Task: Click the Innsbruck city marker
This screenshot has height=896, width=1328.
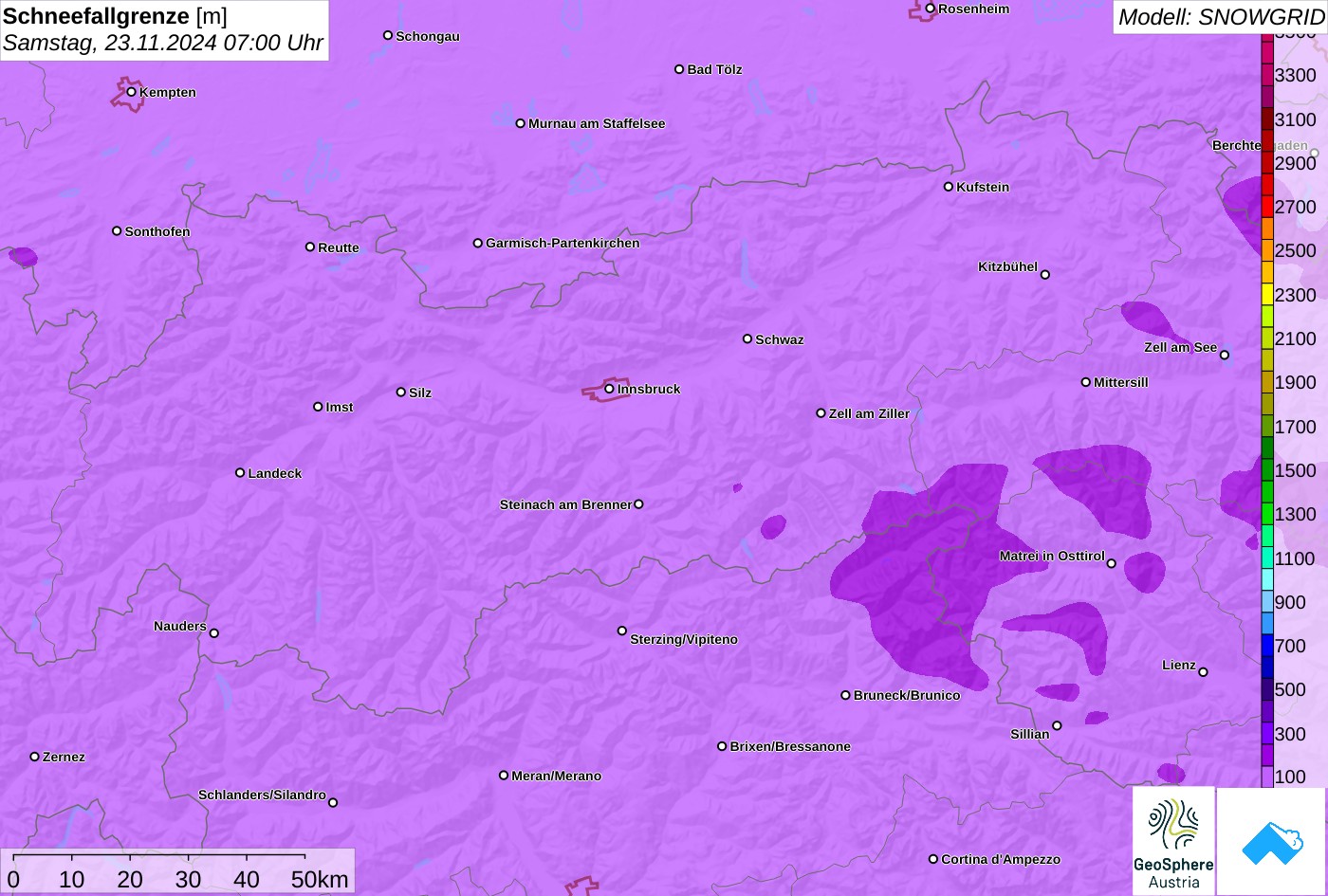Action: tap(609, 389)
